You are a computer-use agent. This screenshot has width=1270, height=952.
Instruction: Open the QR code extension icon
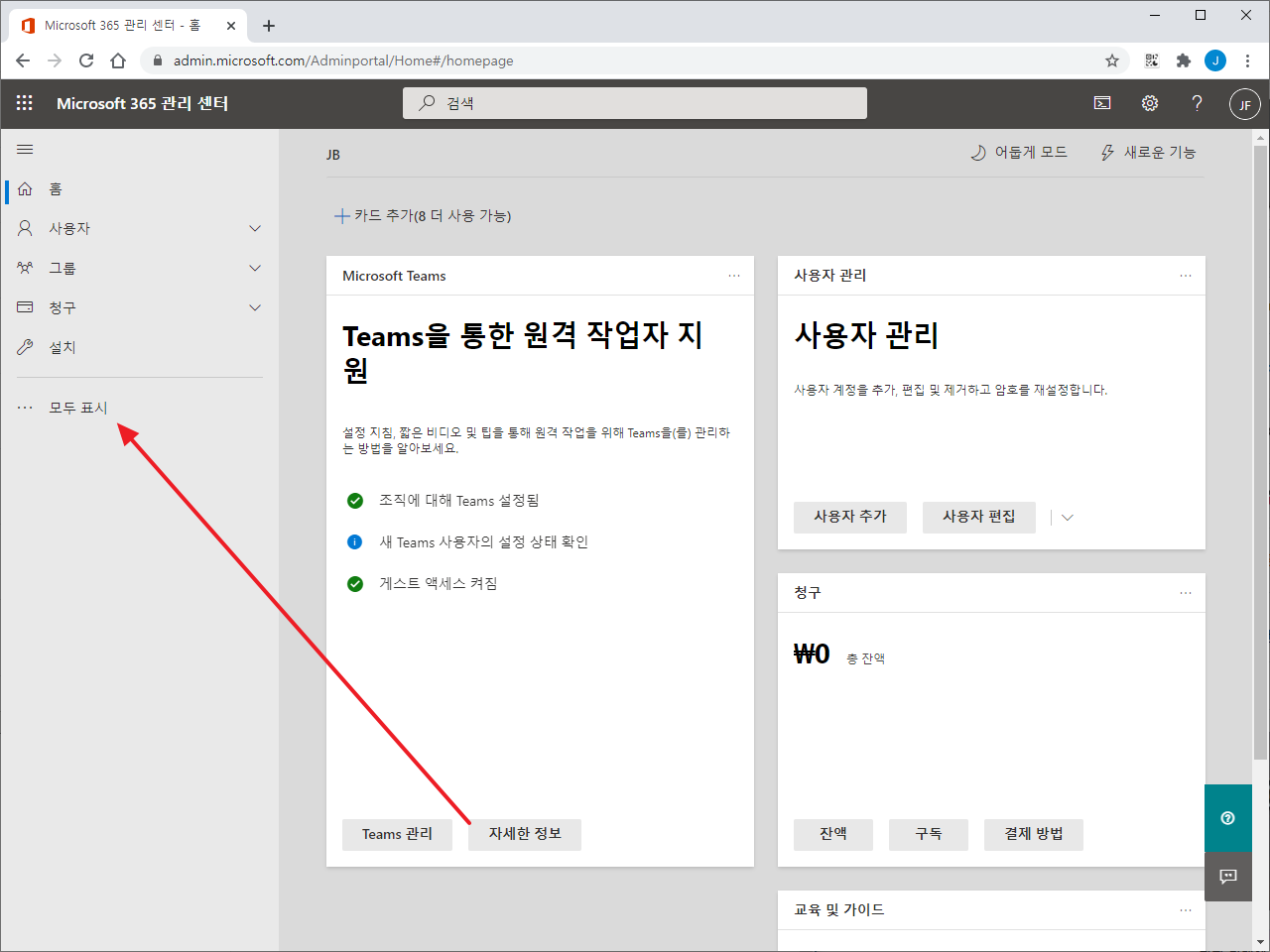1152,60
